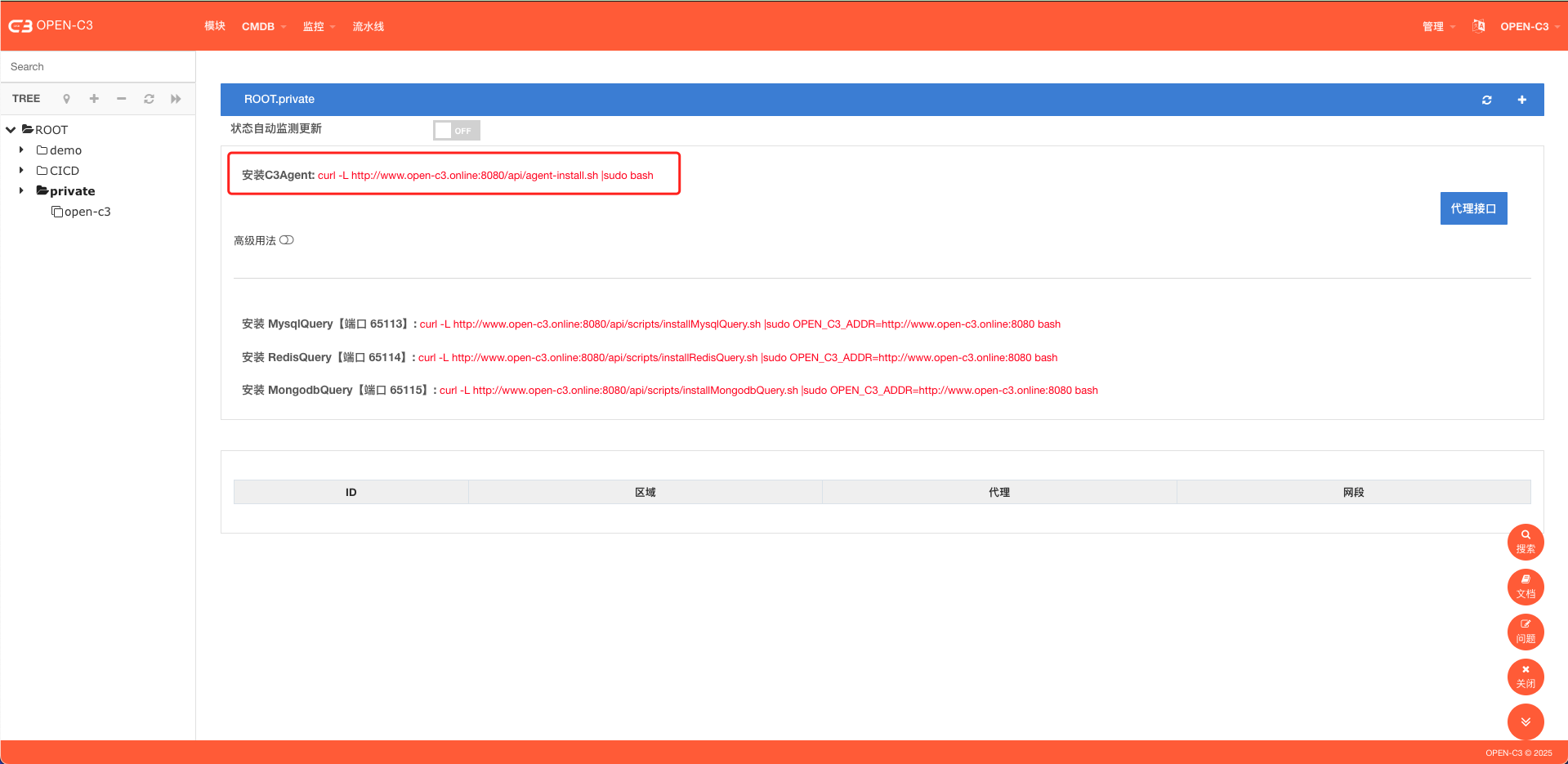Open the floating 搜索 search button
The width and height of the screenshot is (1568, 764).
click(x=1525, y=542)
